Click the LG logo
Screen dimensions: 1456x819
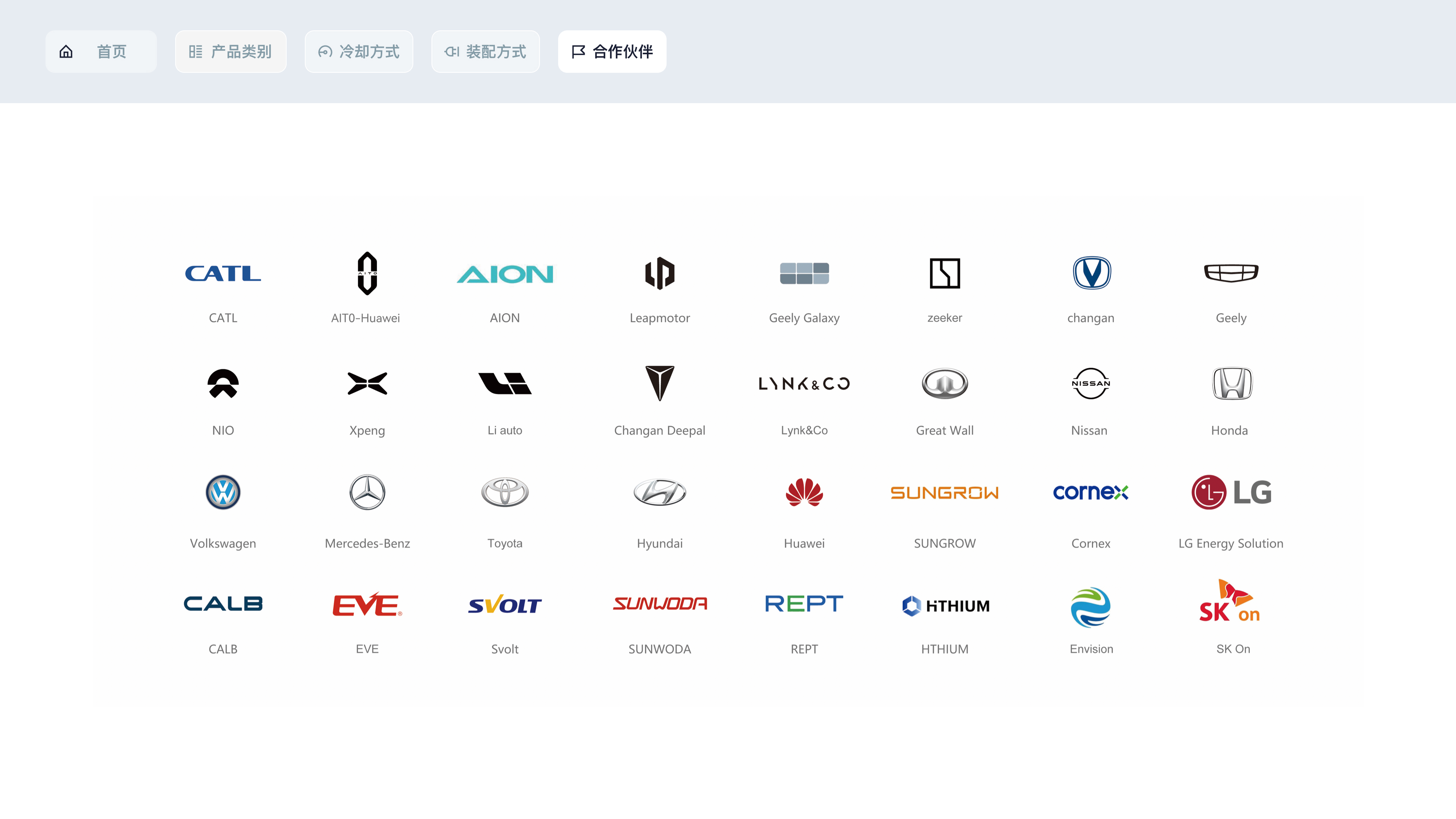(1232, 492)
